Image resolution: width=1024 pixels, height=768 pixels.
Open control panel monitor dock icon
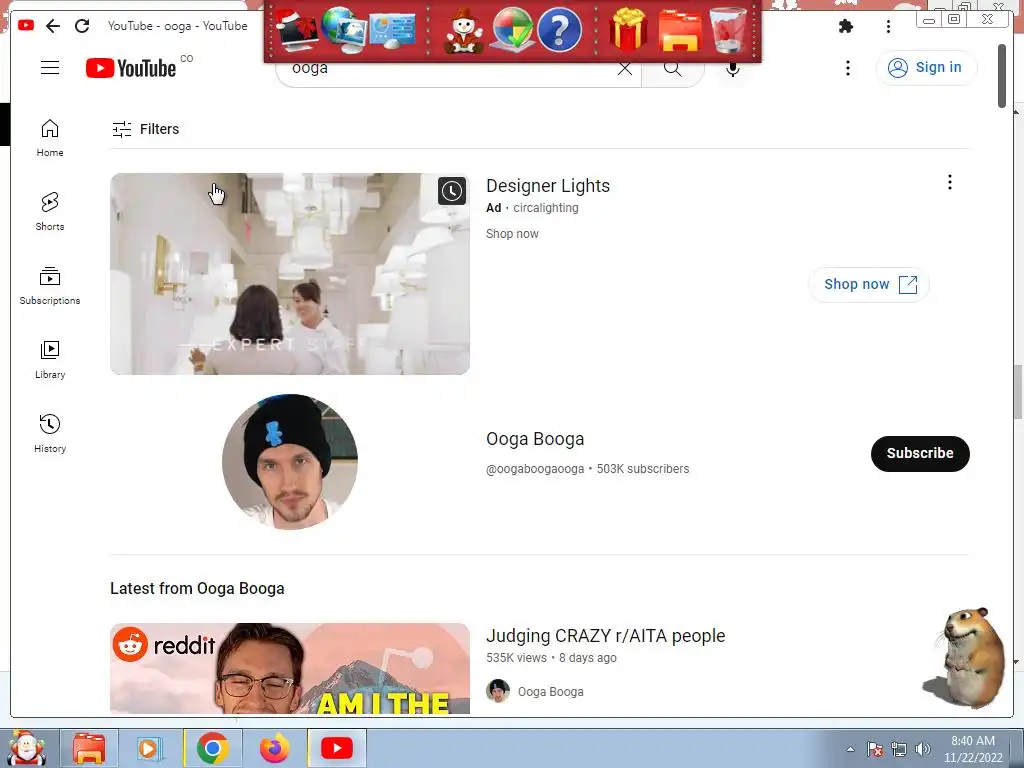[392, 31]
